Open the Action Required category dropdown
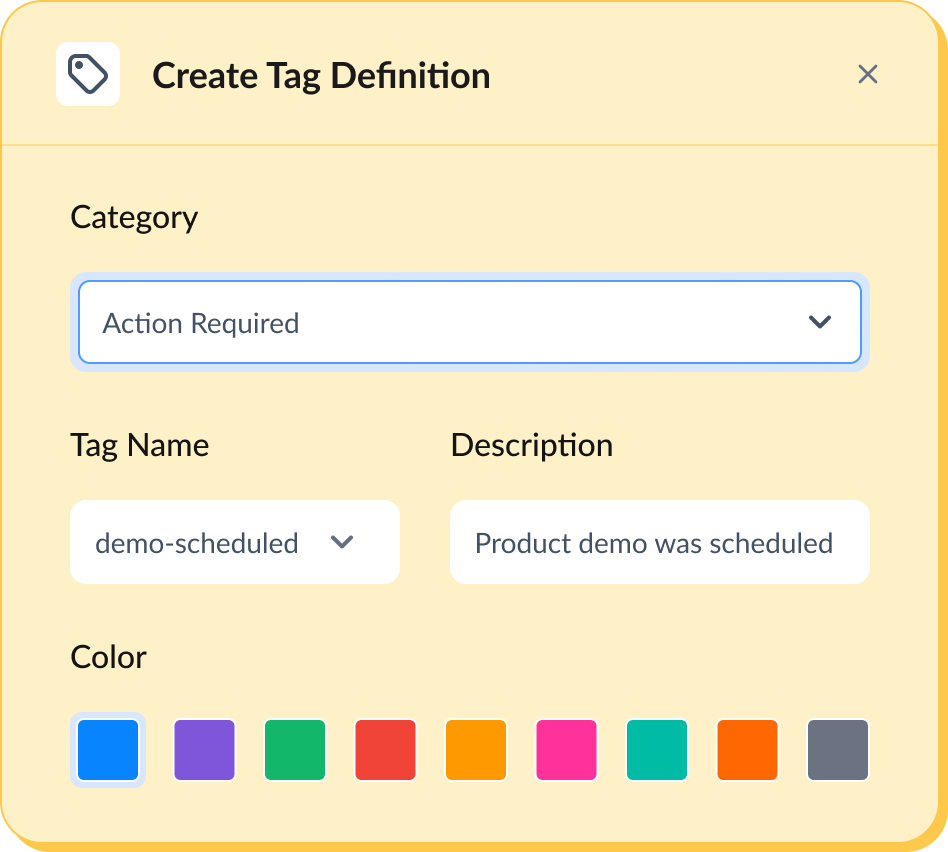Image resolution: width=948 pixels, height=852 pixels. [469, 323]
